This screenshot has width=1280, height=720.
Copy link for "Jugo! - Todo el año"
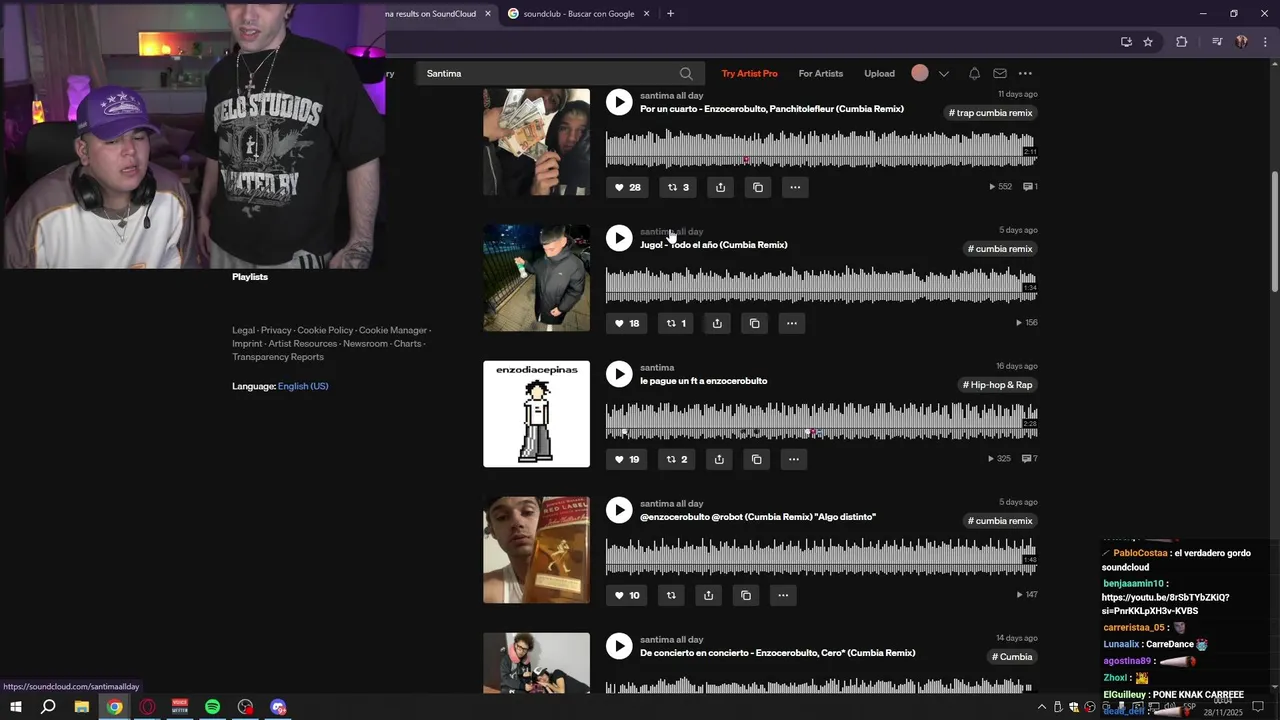tap(755, 323)
